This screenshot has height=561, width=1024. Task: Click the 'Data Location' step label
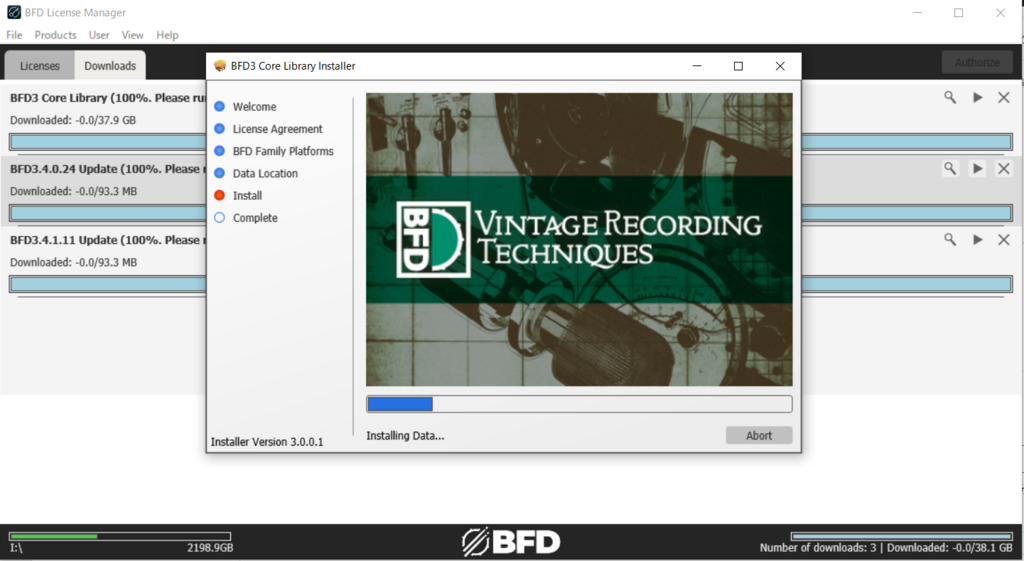pyautogui.click(x=265, y=173)
